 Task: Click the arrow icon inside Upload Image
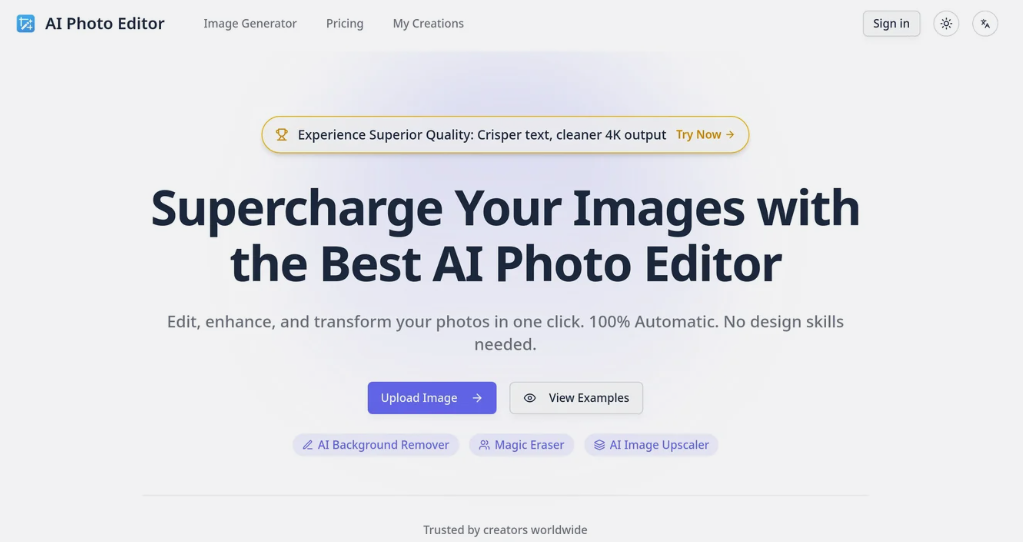(477, 398)
